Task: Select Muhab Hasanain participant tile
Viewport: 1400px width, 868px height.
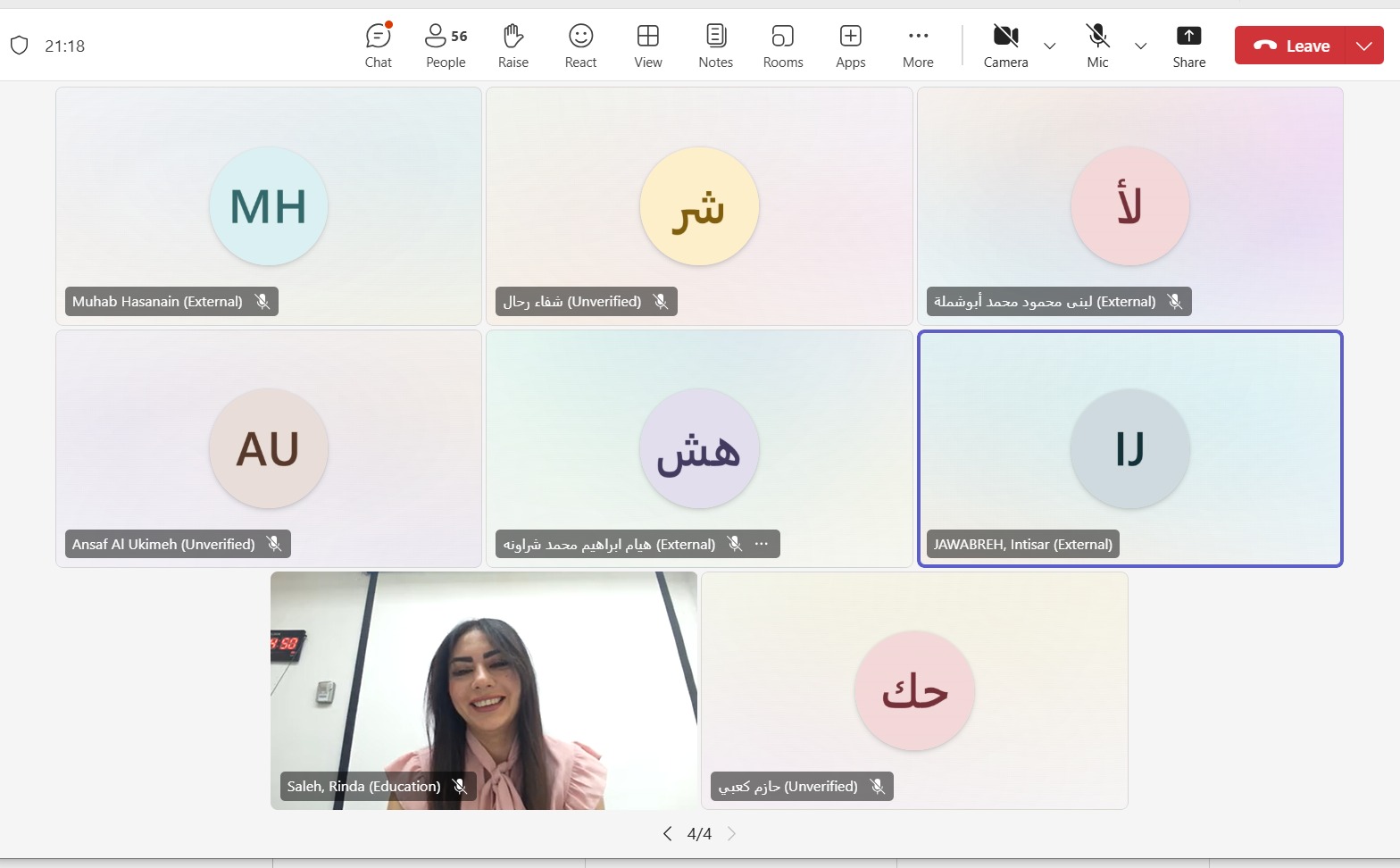Action: click(269, 206)
